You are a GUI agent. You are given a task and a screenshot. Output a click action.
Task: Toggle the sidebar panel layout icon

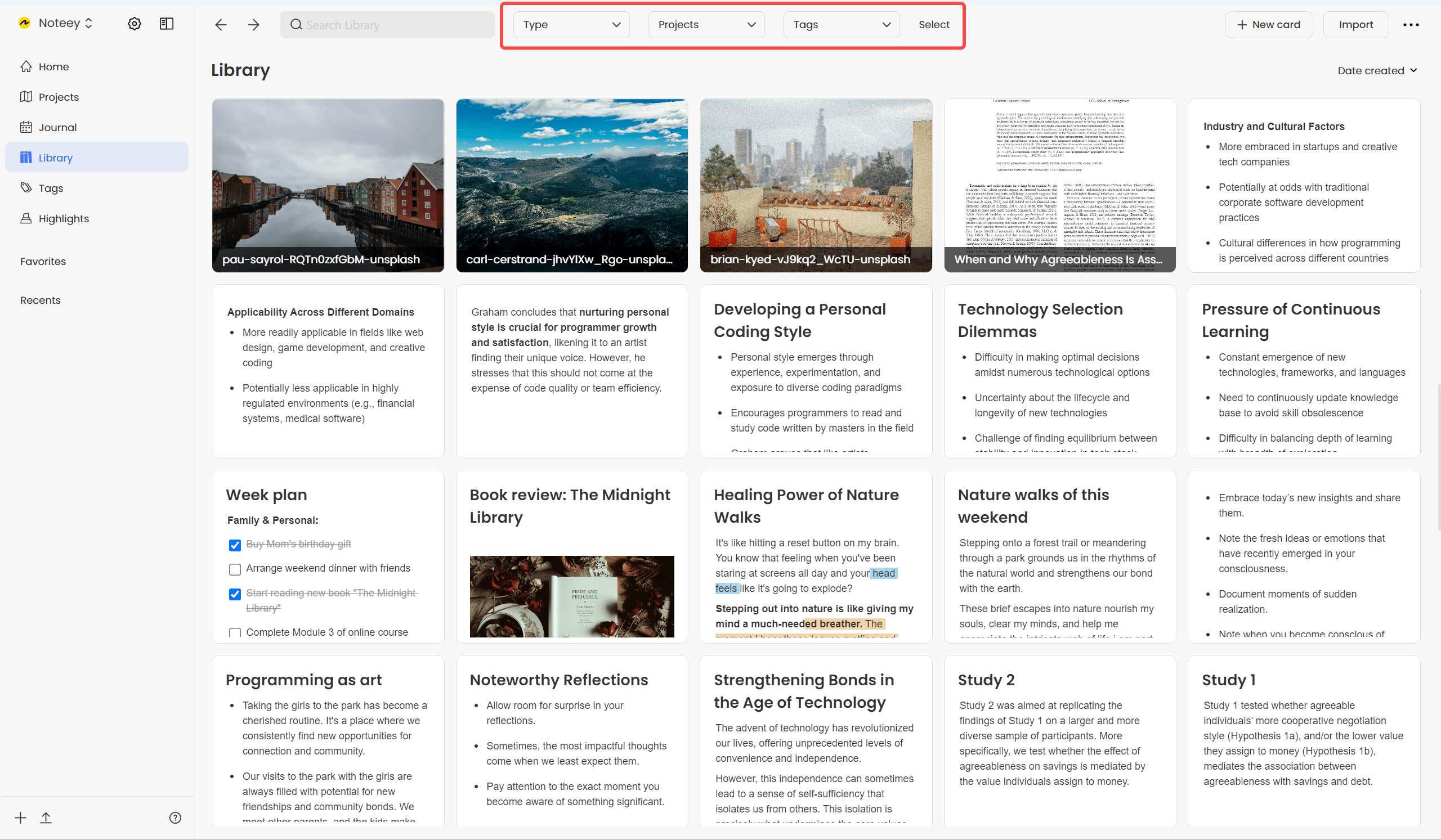tap(167, 24)
